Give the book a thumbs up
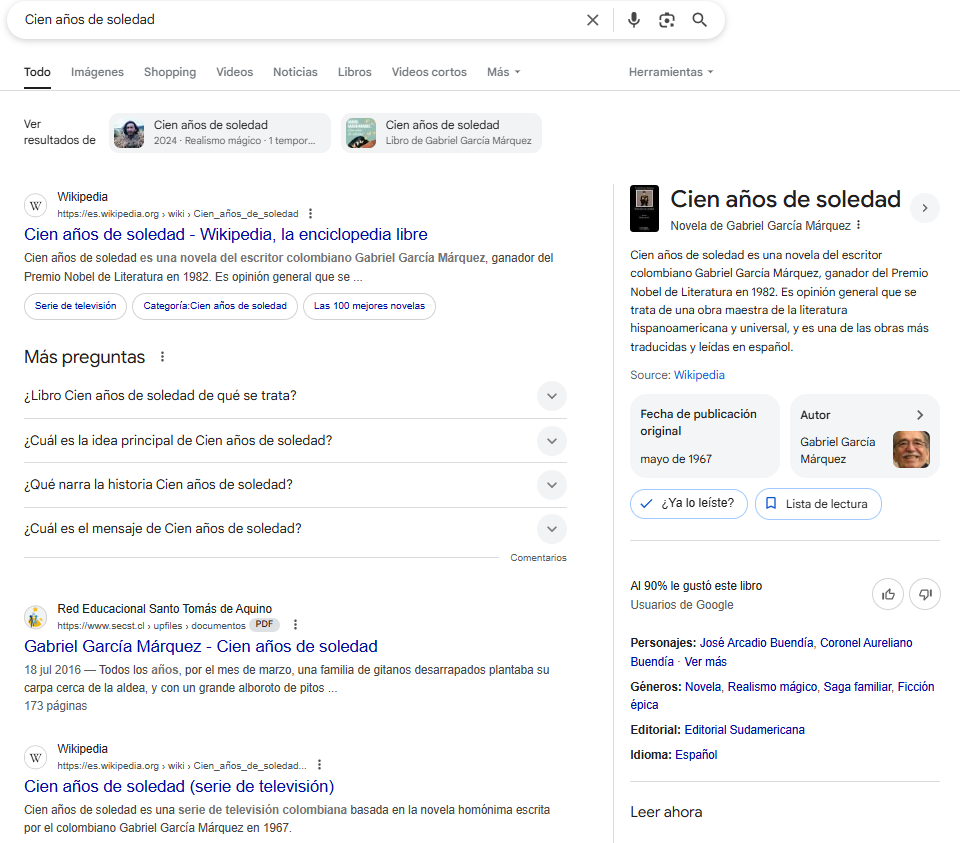960x843 pixels. [888, 595]
